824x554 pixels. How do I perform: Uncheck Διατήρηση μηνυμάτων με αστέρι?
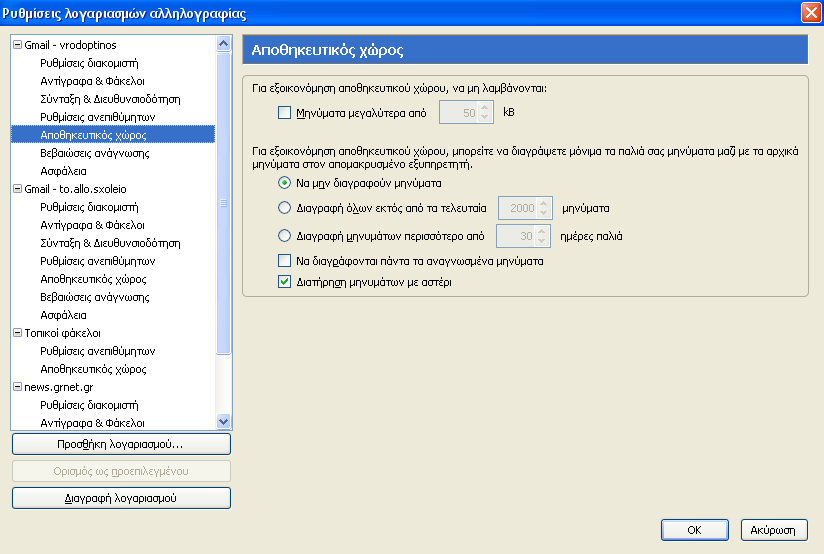[284, 282]
